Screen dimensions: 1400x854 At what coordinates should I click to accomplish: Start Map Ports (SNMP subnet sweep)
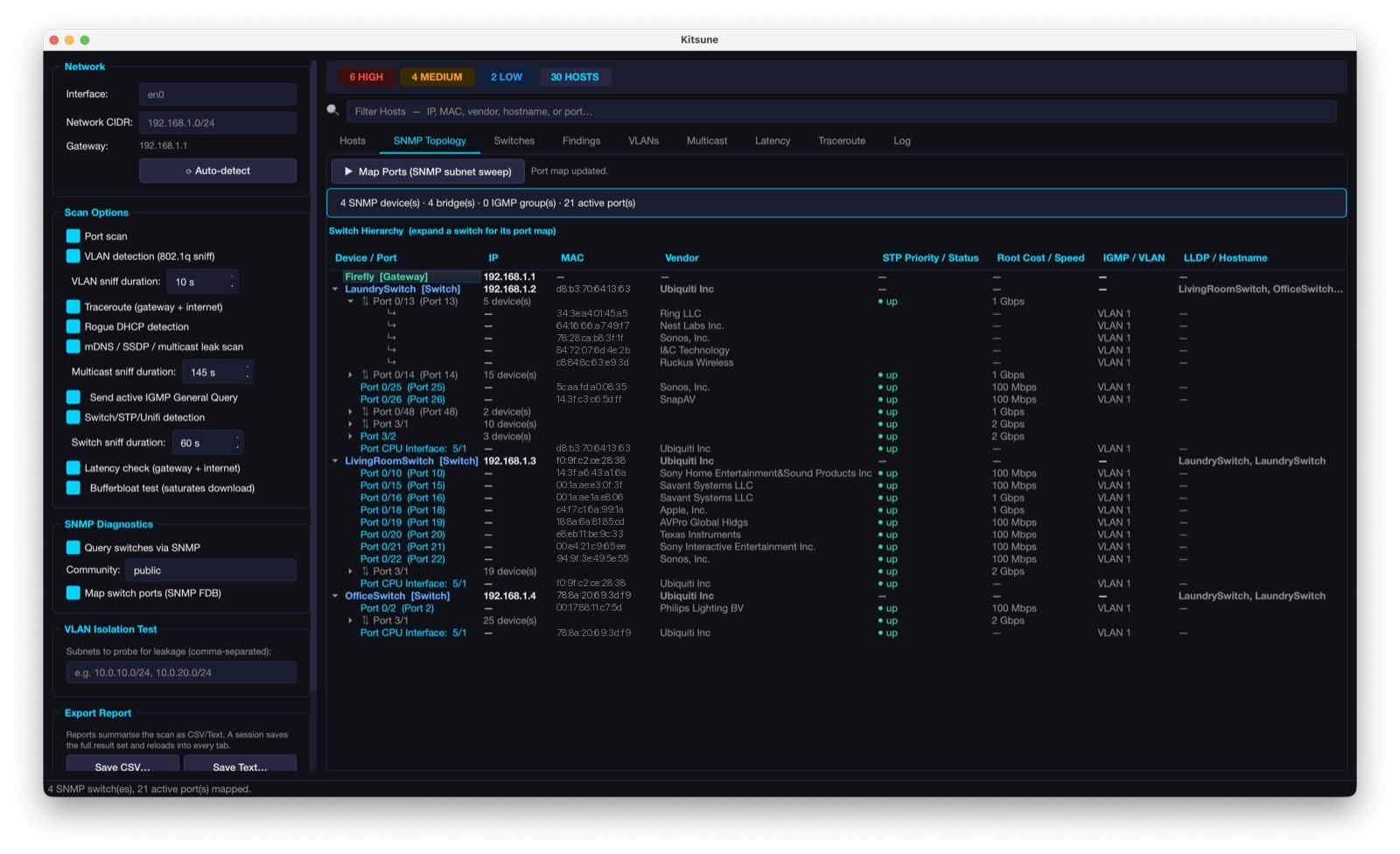pyautogui.click(x=428, y=171)
